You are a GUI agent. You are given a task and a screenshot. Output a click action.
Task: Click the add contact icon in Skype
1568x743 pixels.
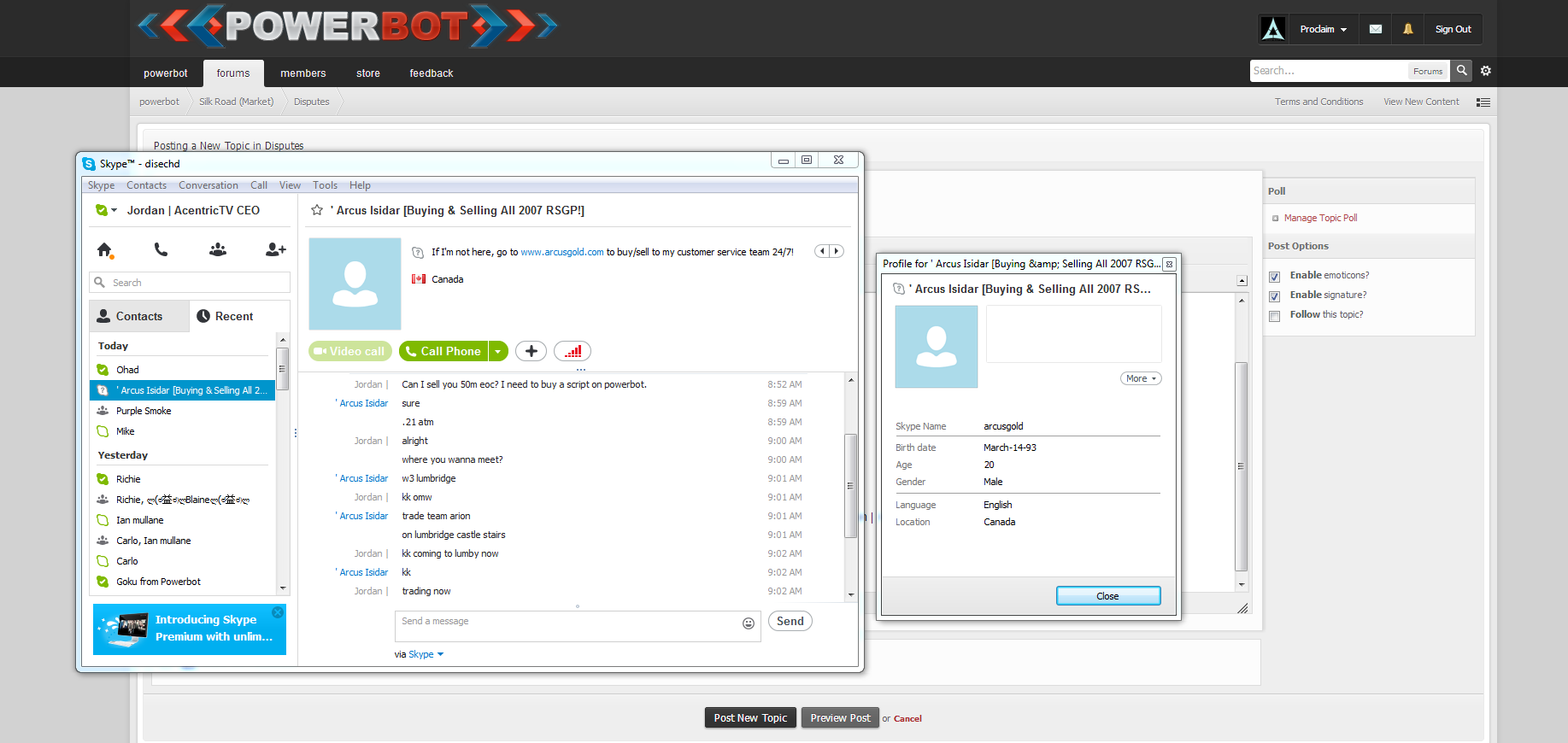(275, 249)
